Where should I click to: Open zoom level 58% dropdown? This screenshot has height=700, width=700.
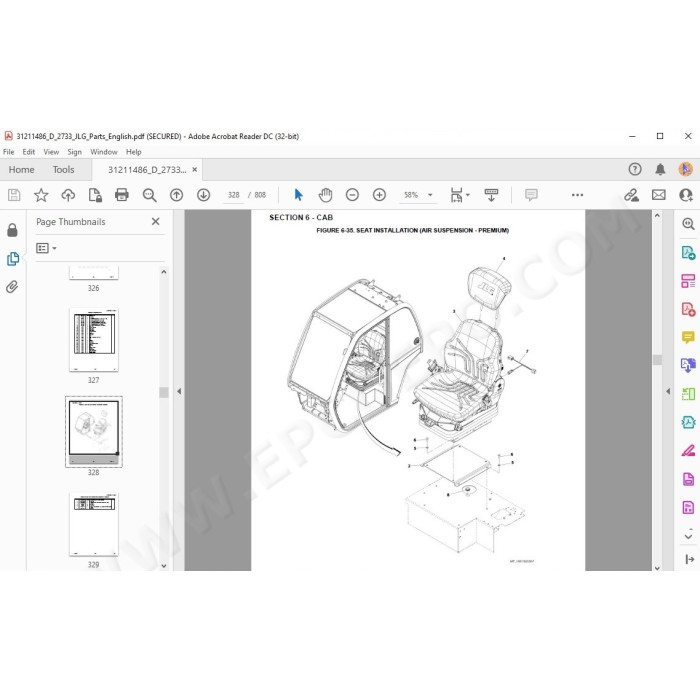pos(430,195)
